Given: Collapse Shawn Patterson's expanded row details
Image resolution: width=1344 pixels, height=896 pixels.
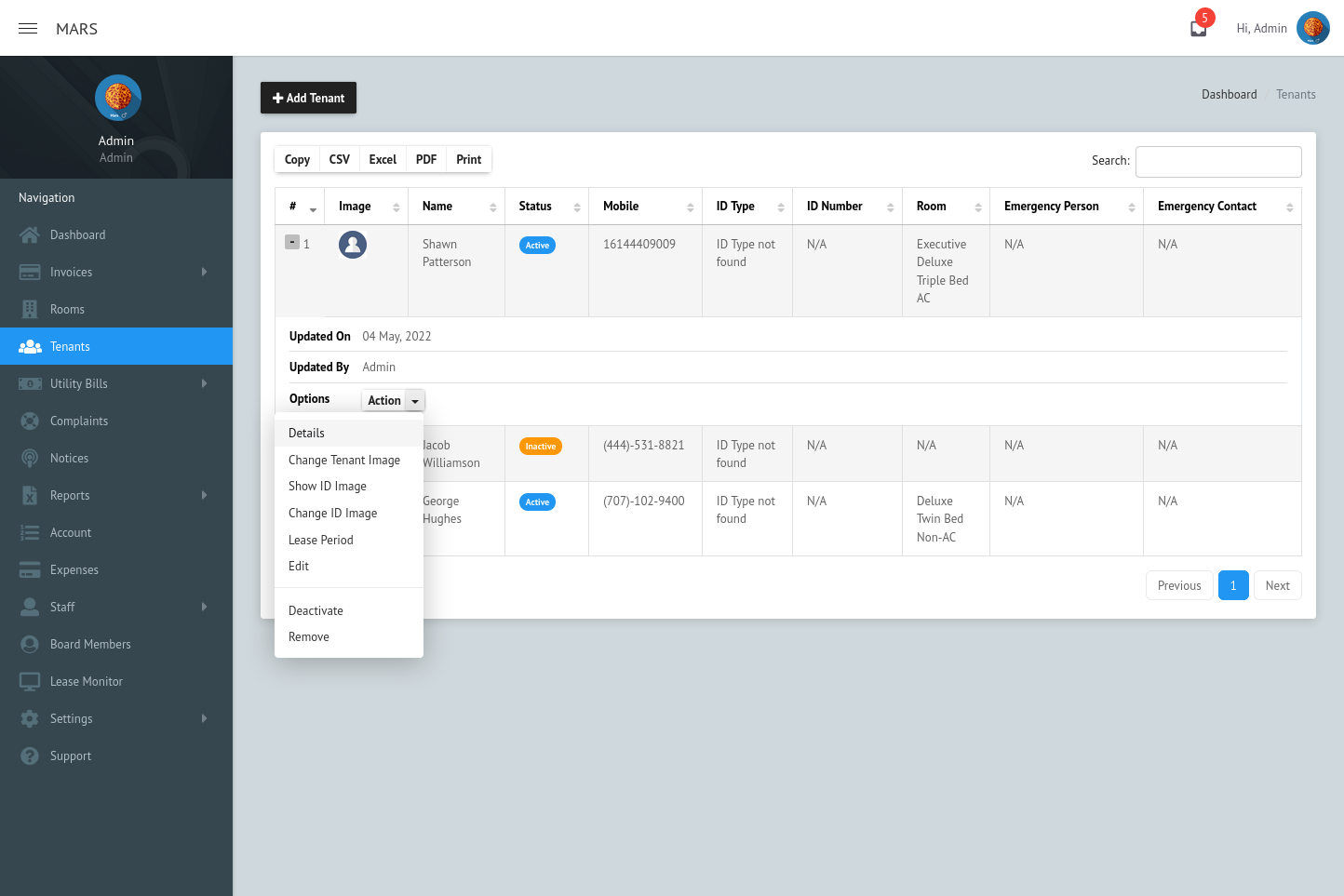Looking at the screenshot, I should tap(291, 240).
